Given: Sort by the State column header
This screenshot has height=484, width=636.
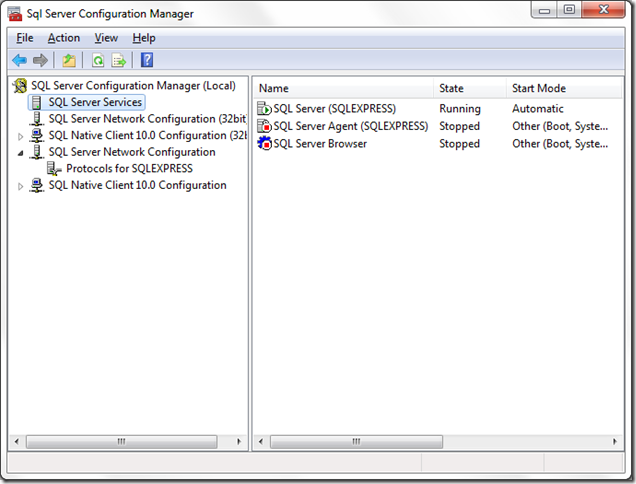Looking at the screenshot, I should (470, 88).
